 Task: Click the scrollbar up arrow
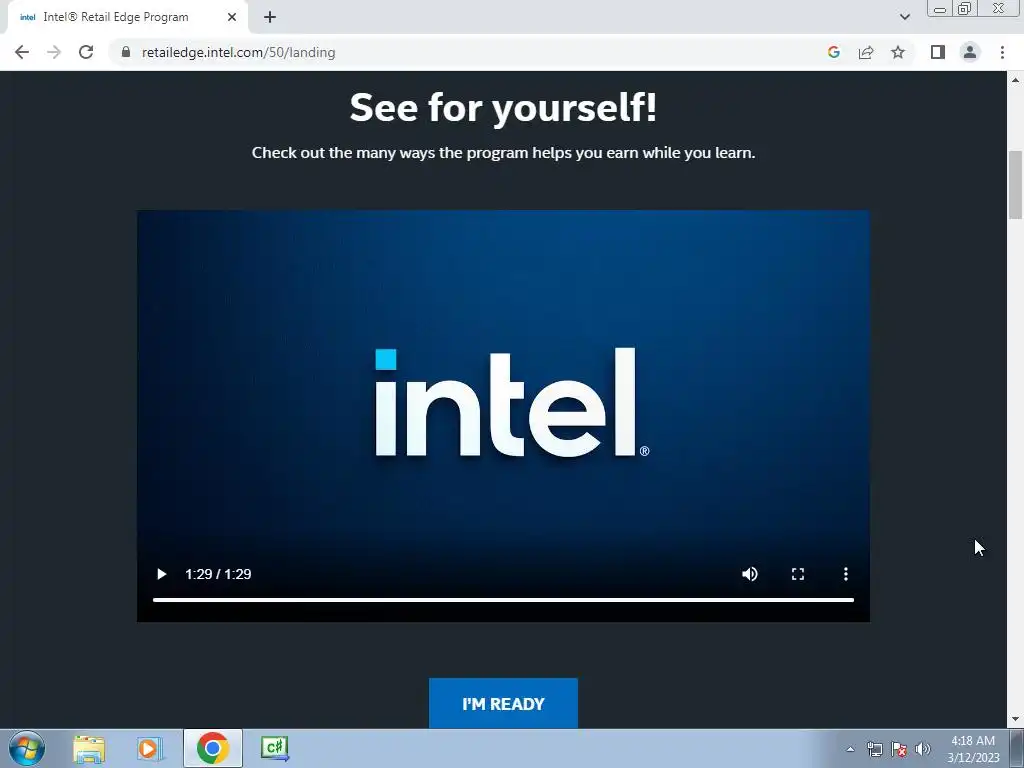click(1015, 80)
